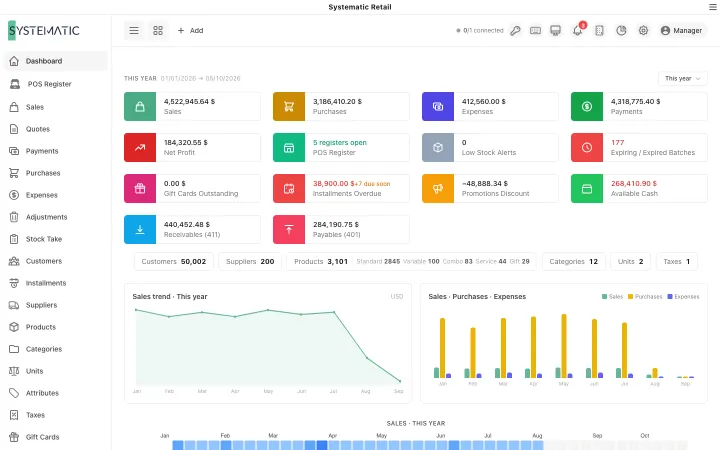Screen dimensions: 720x450
Task: Click the 0/1 connected status indicator
Action: 480,30
